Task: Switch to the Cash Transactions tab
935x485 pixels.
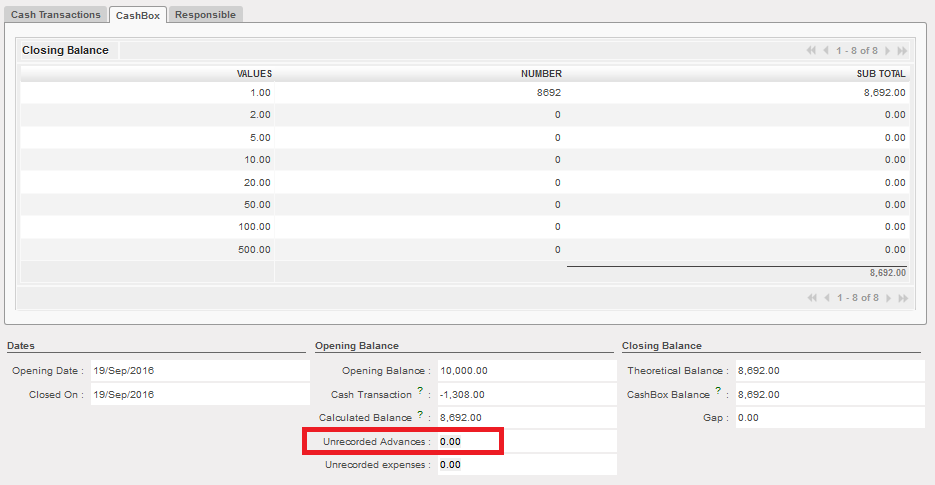Action: 56,15
